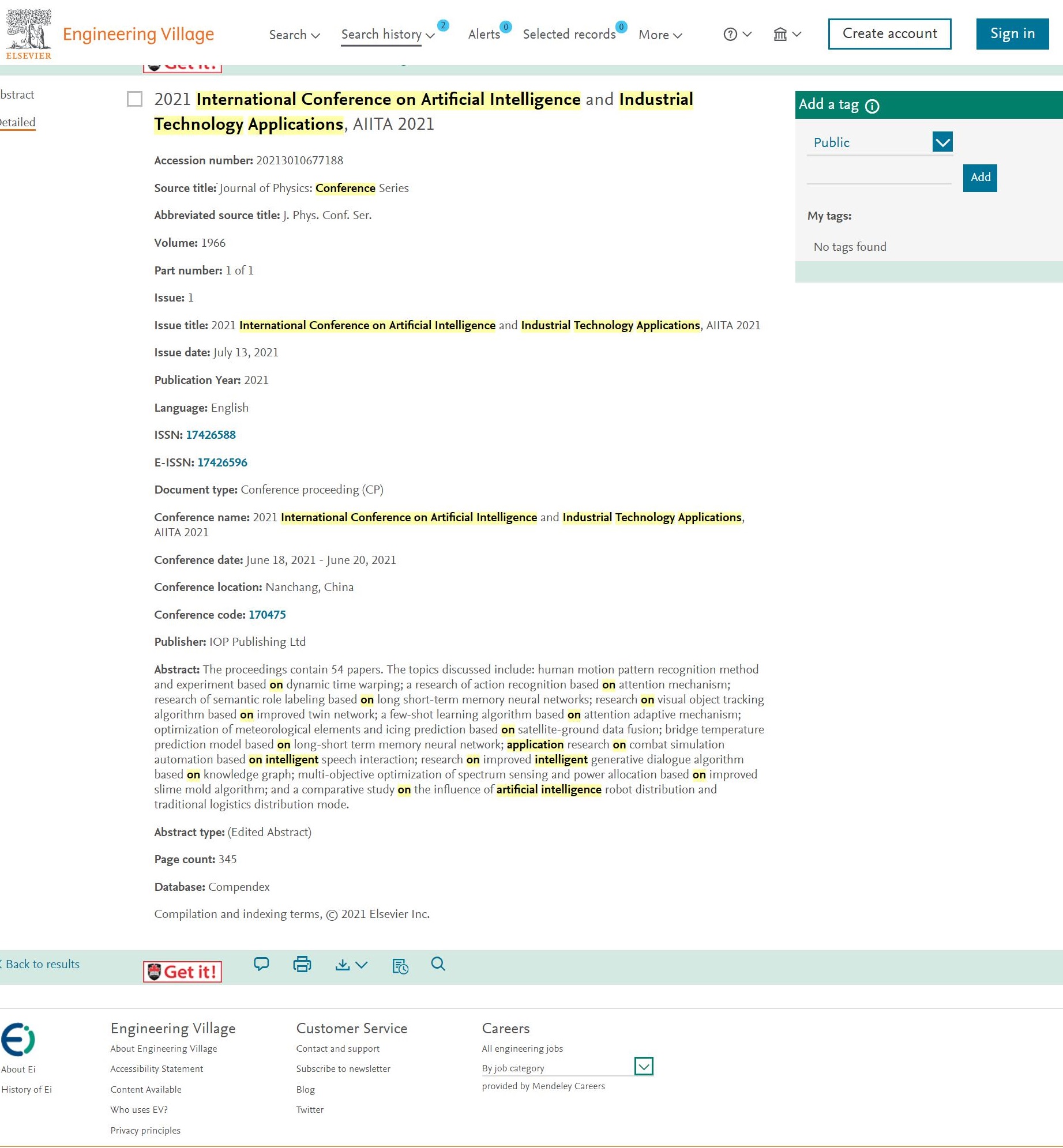Open the Public tag visibility dropdown
Screen dimensions: 1063x1148
(942, 142)
